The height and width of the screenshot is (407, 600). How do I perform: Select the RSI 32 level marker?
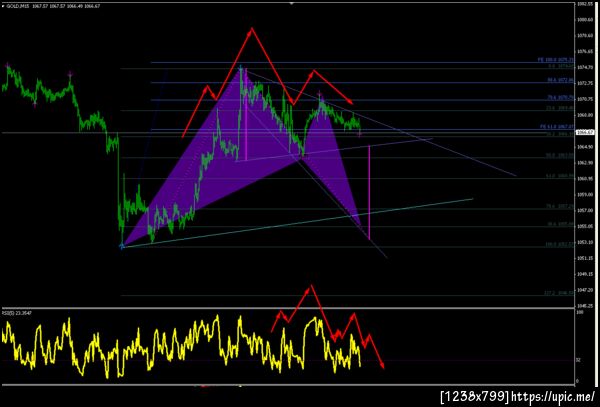[x=578, y=360]
